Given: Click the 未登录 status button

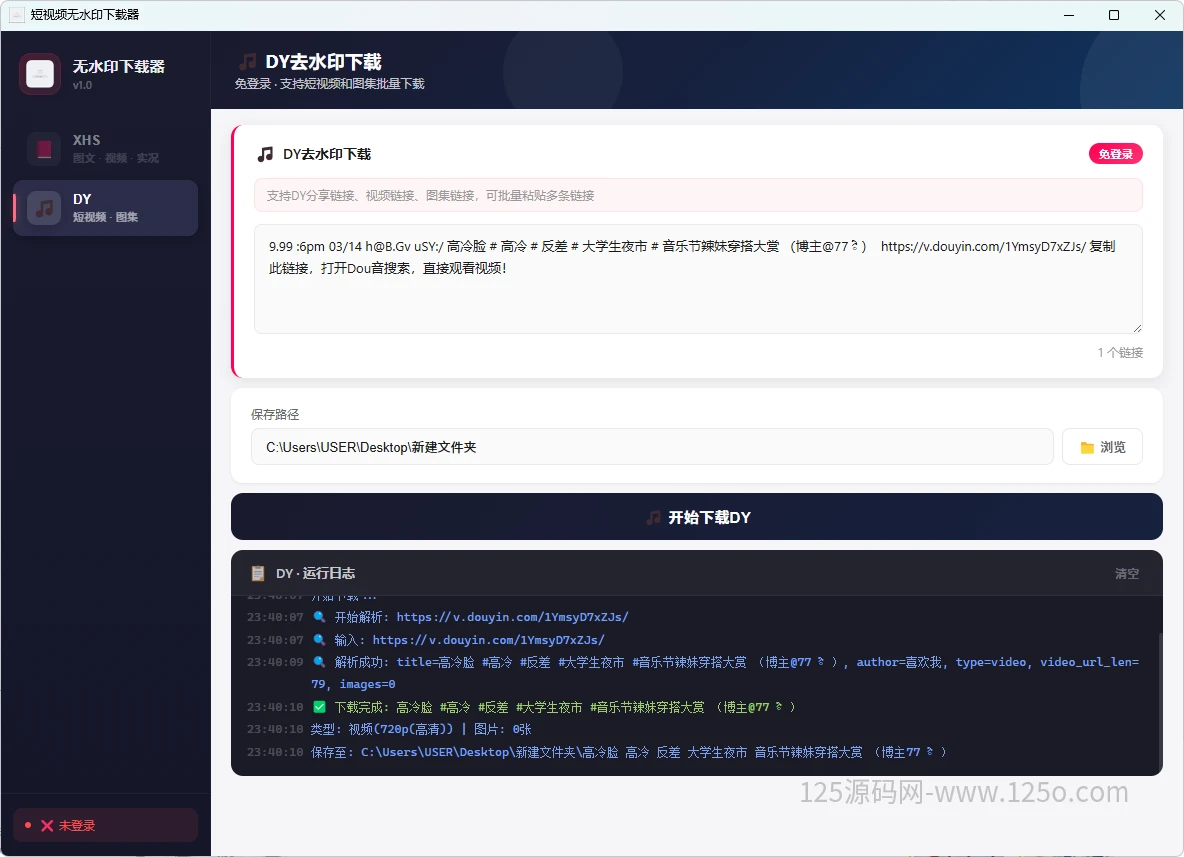Looking at the screenshot, I should click(x=105, y=825).
